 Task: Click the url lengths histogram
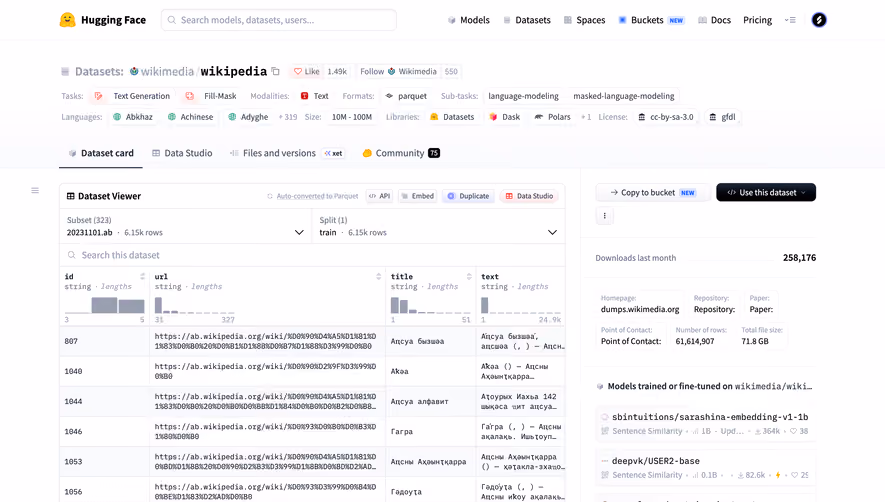[x=194, y=305]
